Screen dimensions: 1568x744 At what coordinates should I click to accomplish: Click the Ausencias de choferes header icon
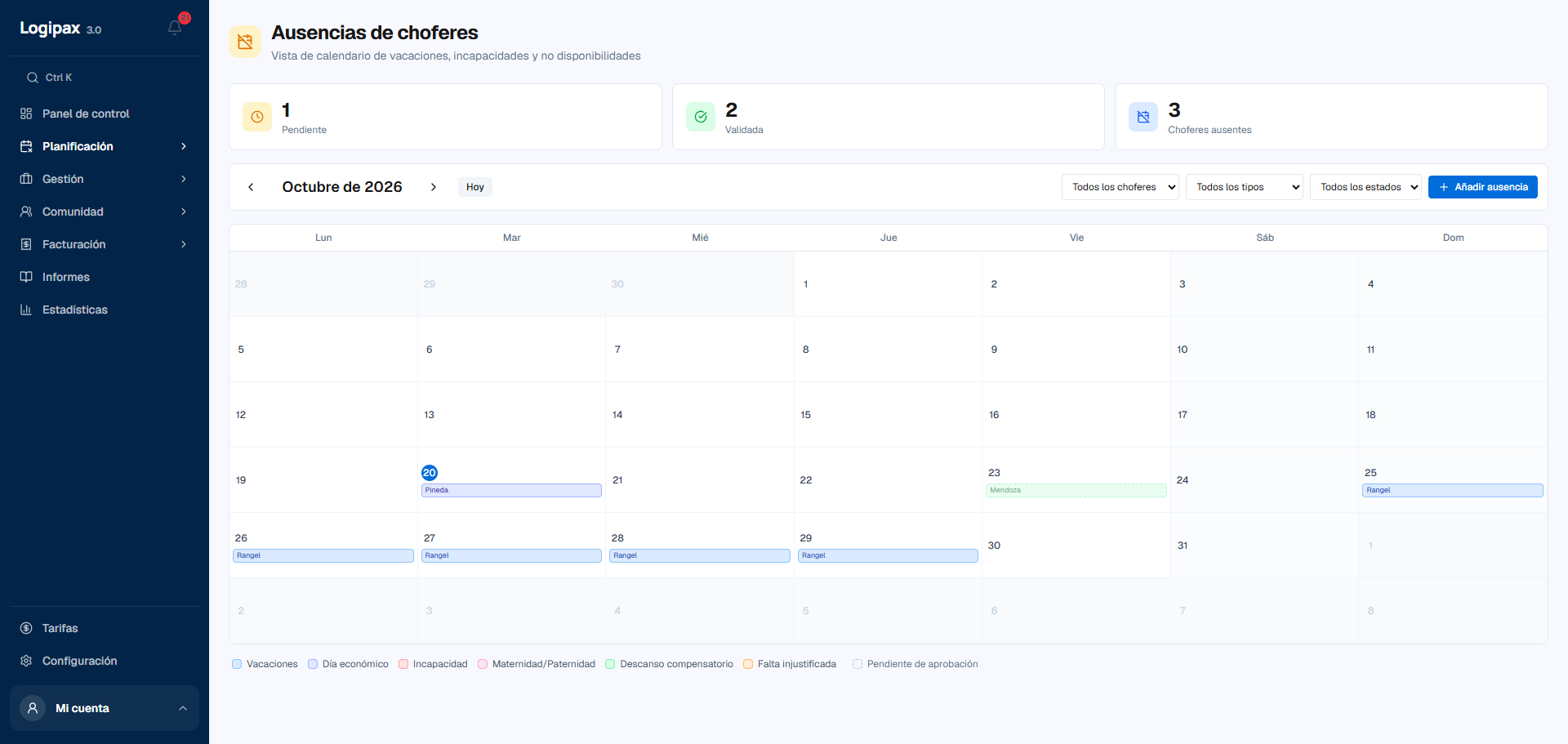click(x=245, y=42)
